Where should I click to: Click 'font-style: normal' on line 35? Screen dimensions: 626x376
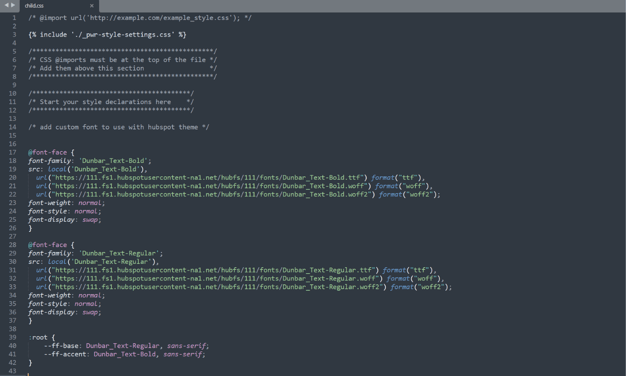[x=64, y=304]
